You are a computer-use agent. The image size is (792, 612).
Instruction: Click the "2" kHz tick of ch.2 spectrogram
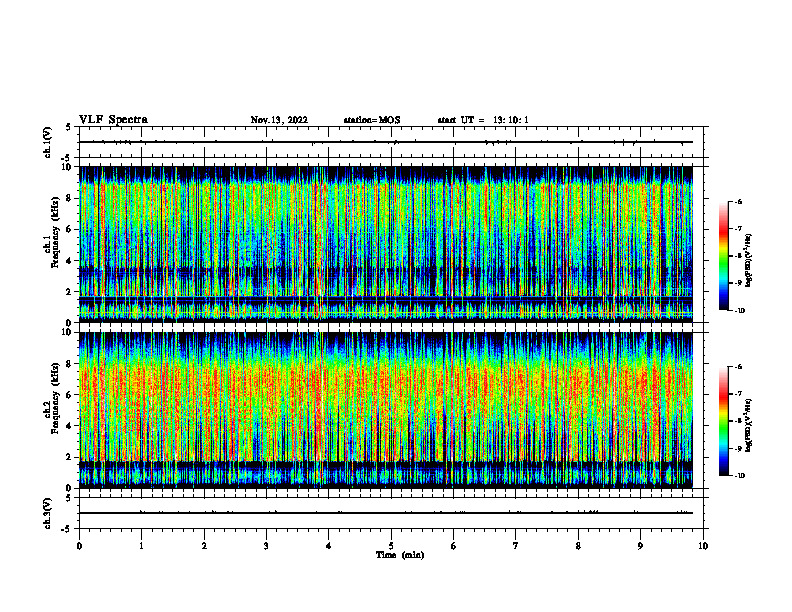(70, 457)
